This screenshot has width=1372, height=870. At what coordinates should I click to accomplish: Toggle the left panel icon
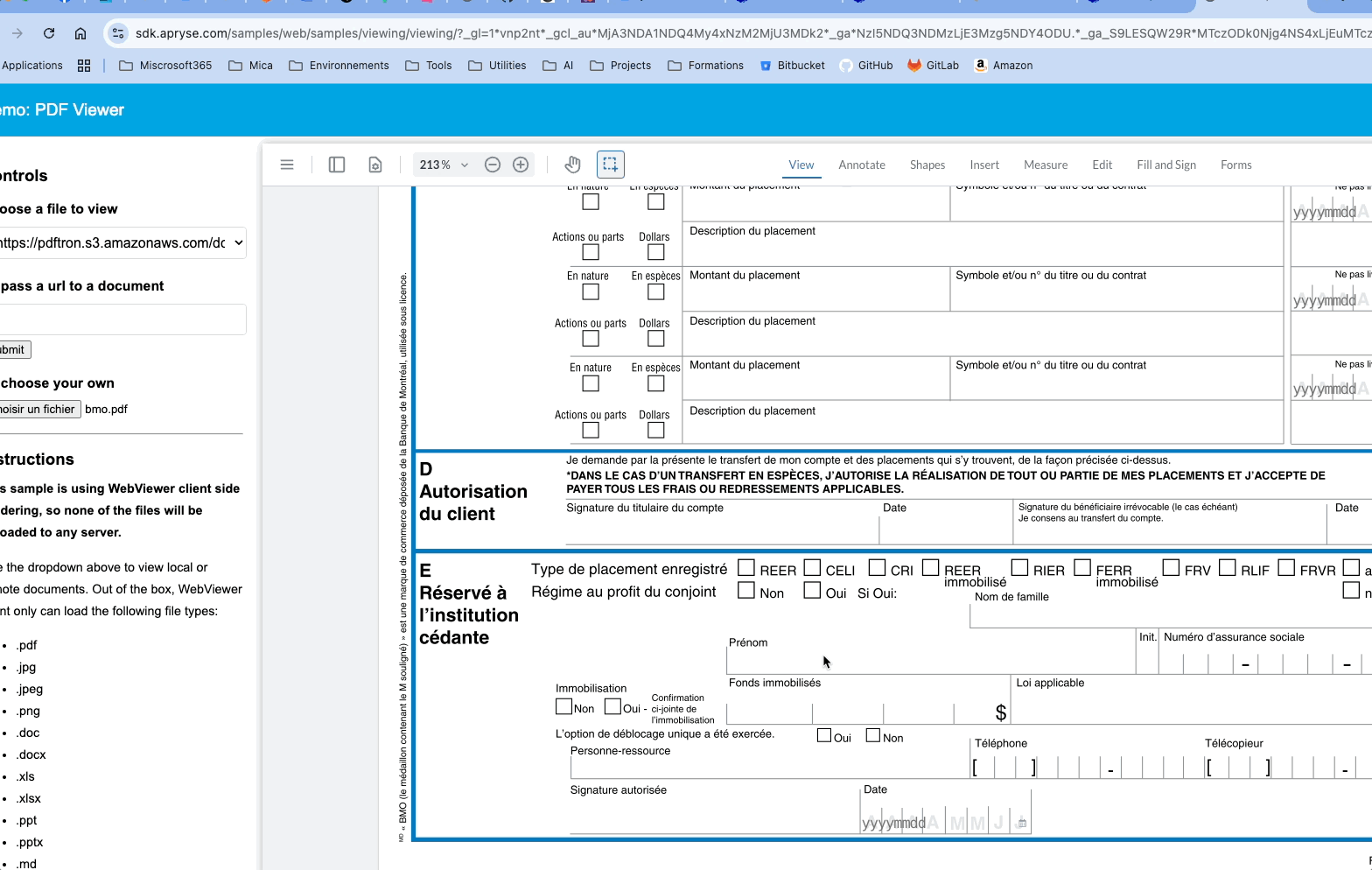pos(337,165)
